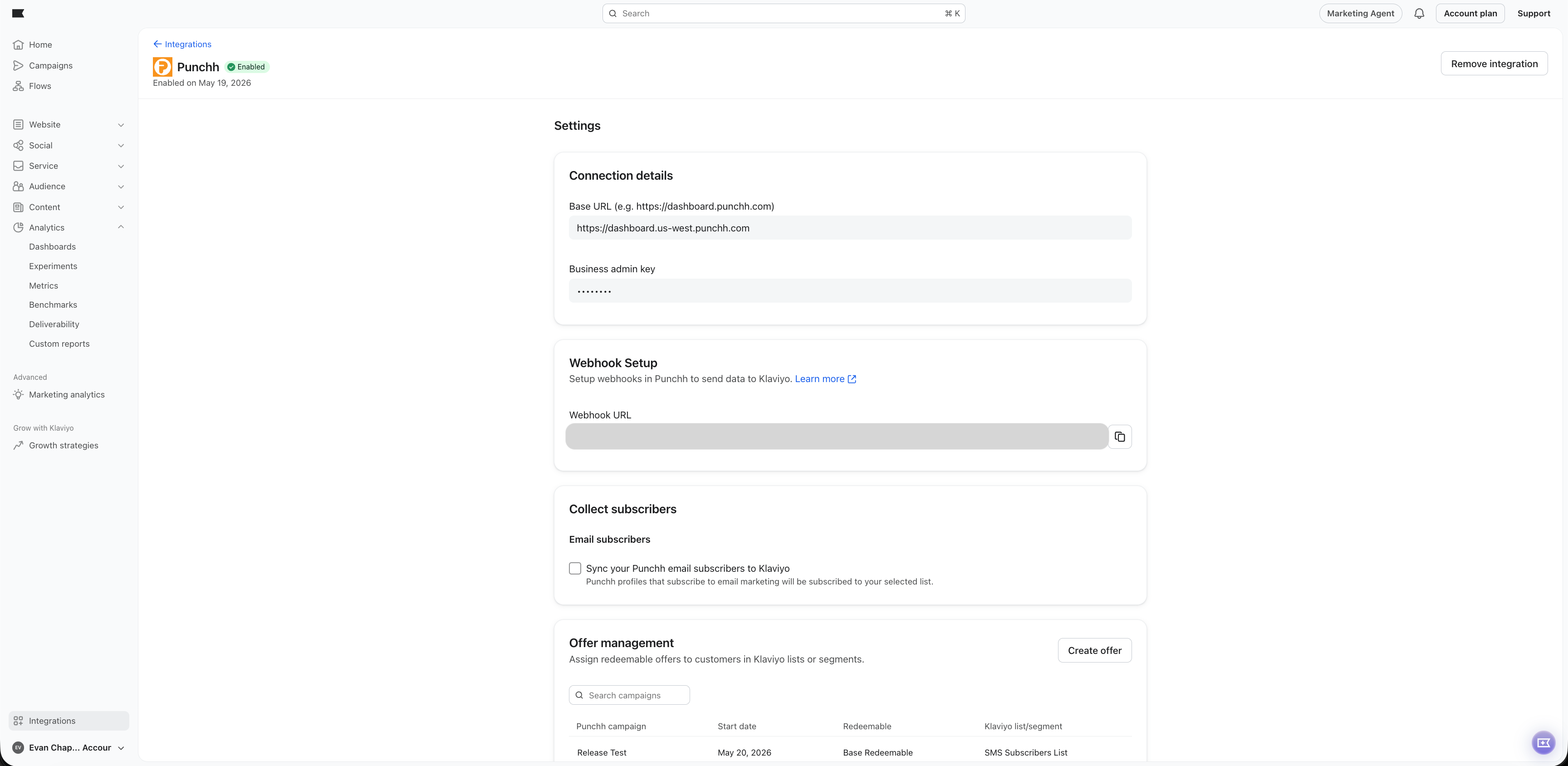Click the Punchh logo icon
The width and height of the screenshot is (1568, 766).
pyautogui.click(x=162, y=67)
